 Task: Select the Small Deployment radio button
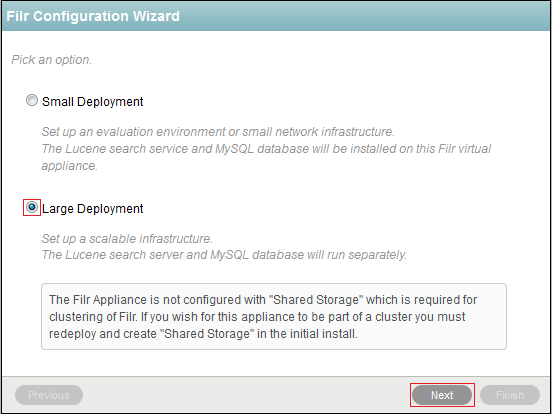click(x=32, y=101)
